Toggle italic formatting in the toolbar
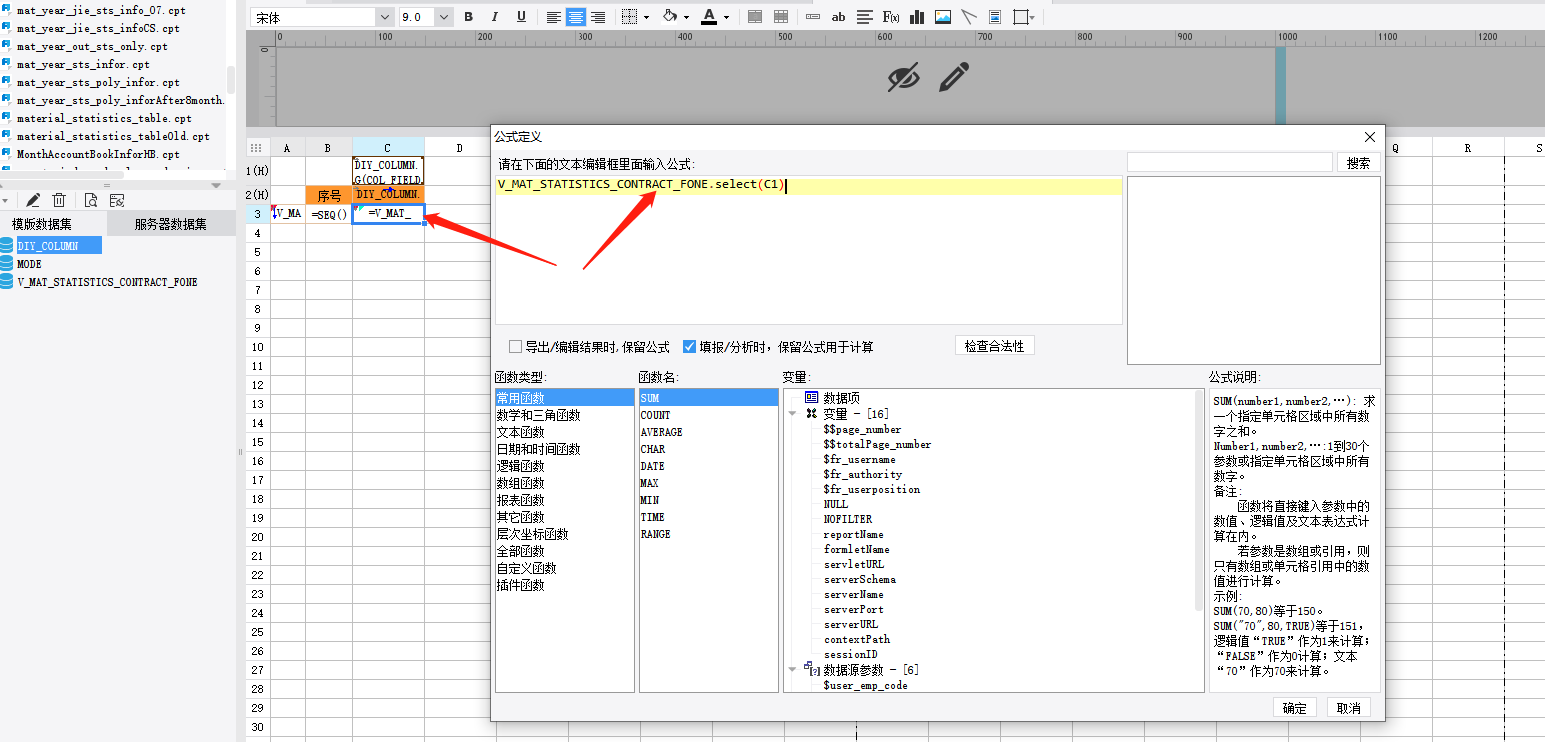This screenshot has width=1545, height=742. point(495,17)
